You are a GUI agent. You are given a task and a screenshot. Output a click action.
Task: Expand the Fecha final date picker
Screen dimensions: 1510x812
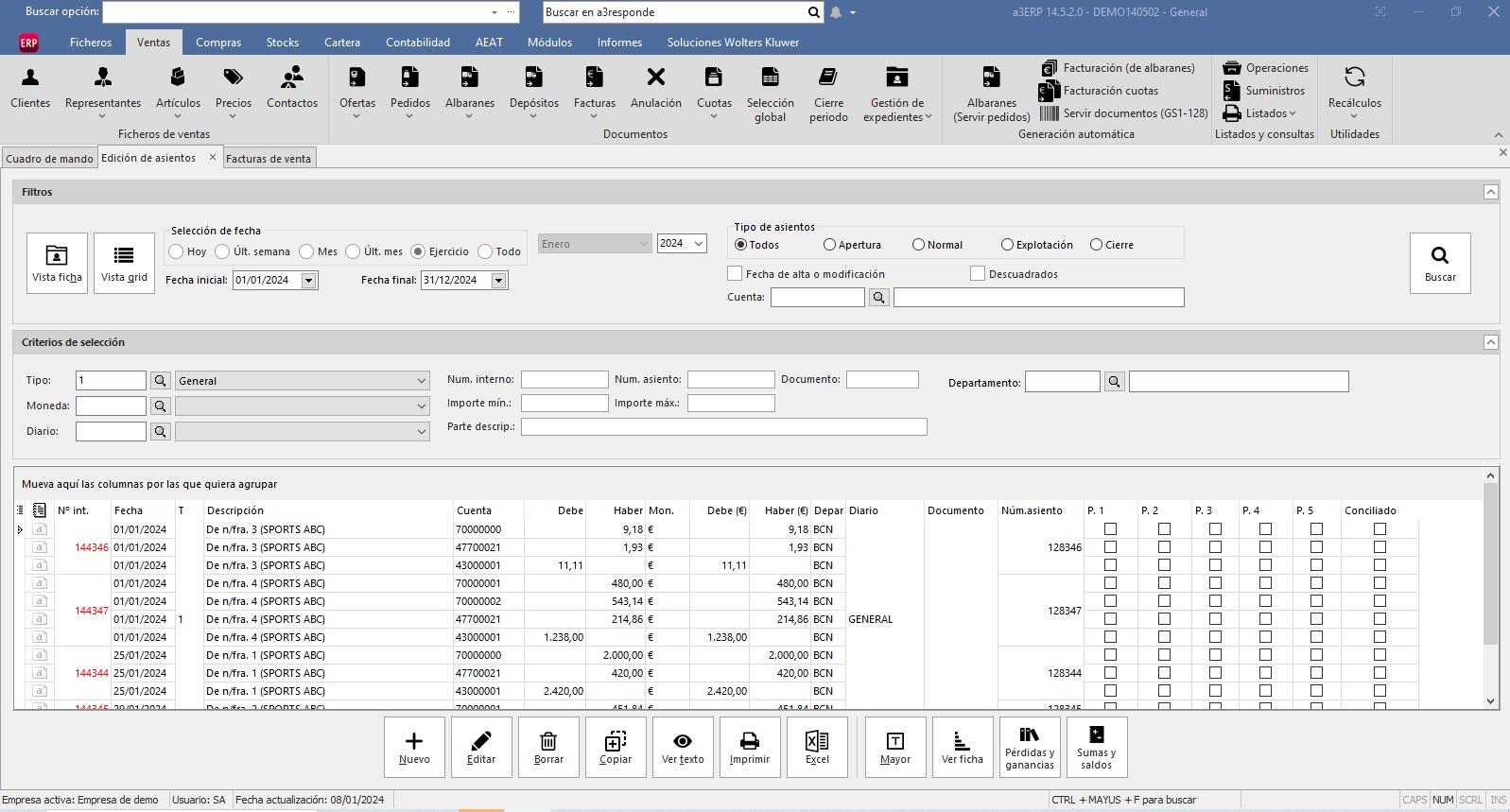click(x=498, y=281)
